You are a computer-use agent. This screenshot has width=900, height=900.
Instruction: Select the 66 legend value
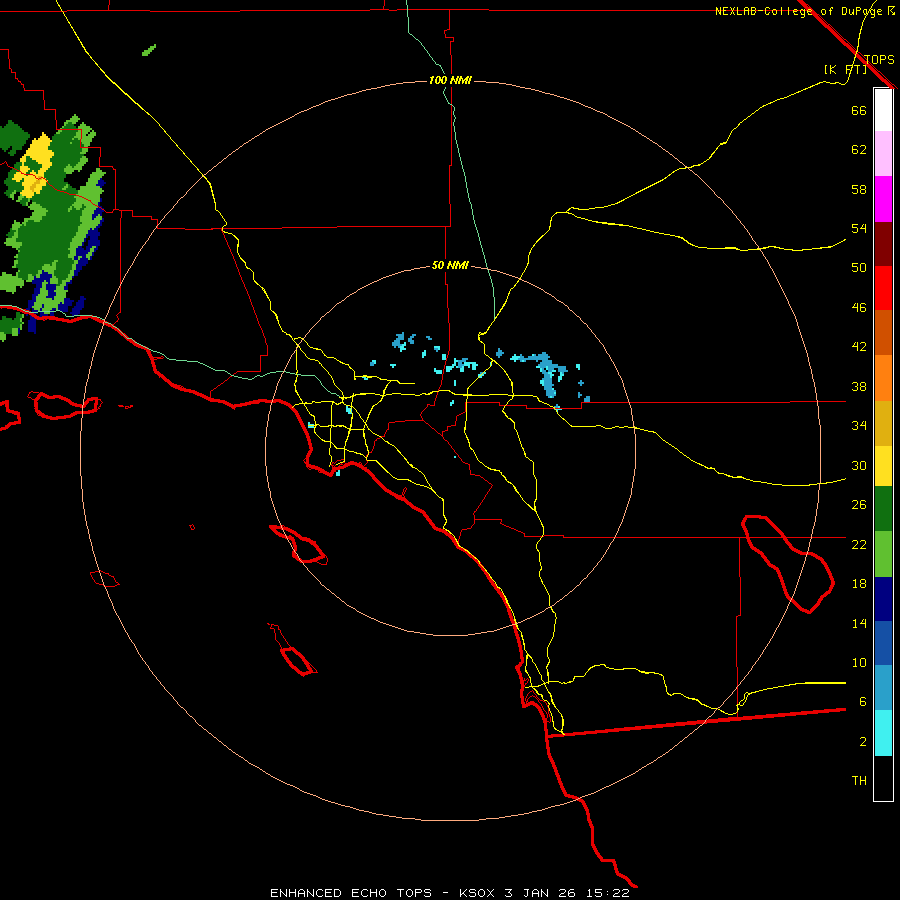(x=859, y=110)
